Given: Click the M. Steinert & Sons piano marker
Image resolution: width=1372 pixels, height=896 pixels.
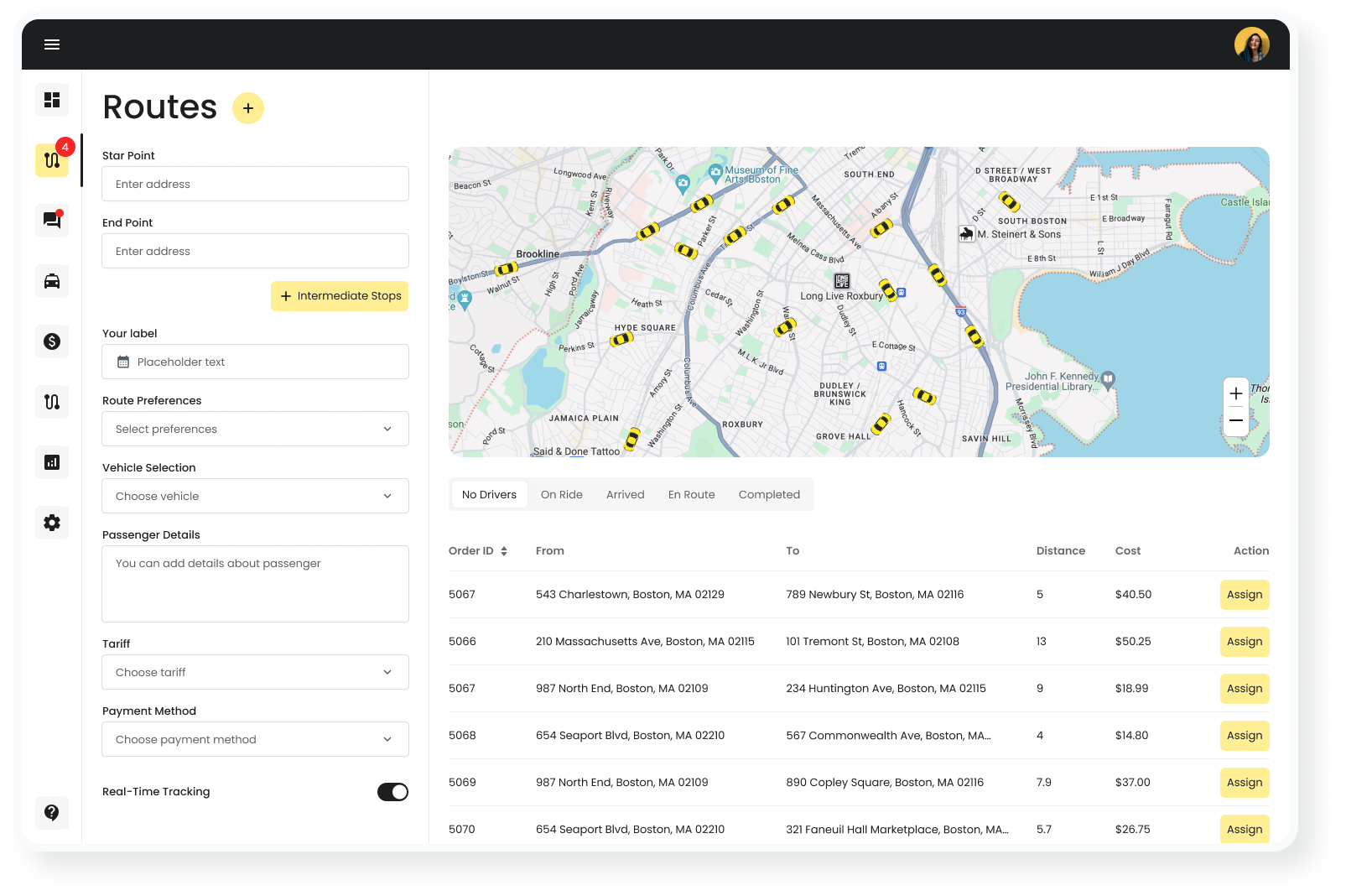Looking at the screenshot, I should [x=967, y=234].
